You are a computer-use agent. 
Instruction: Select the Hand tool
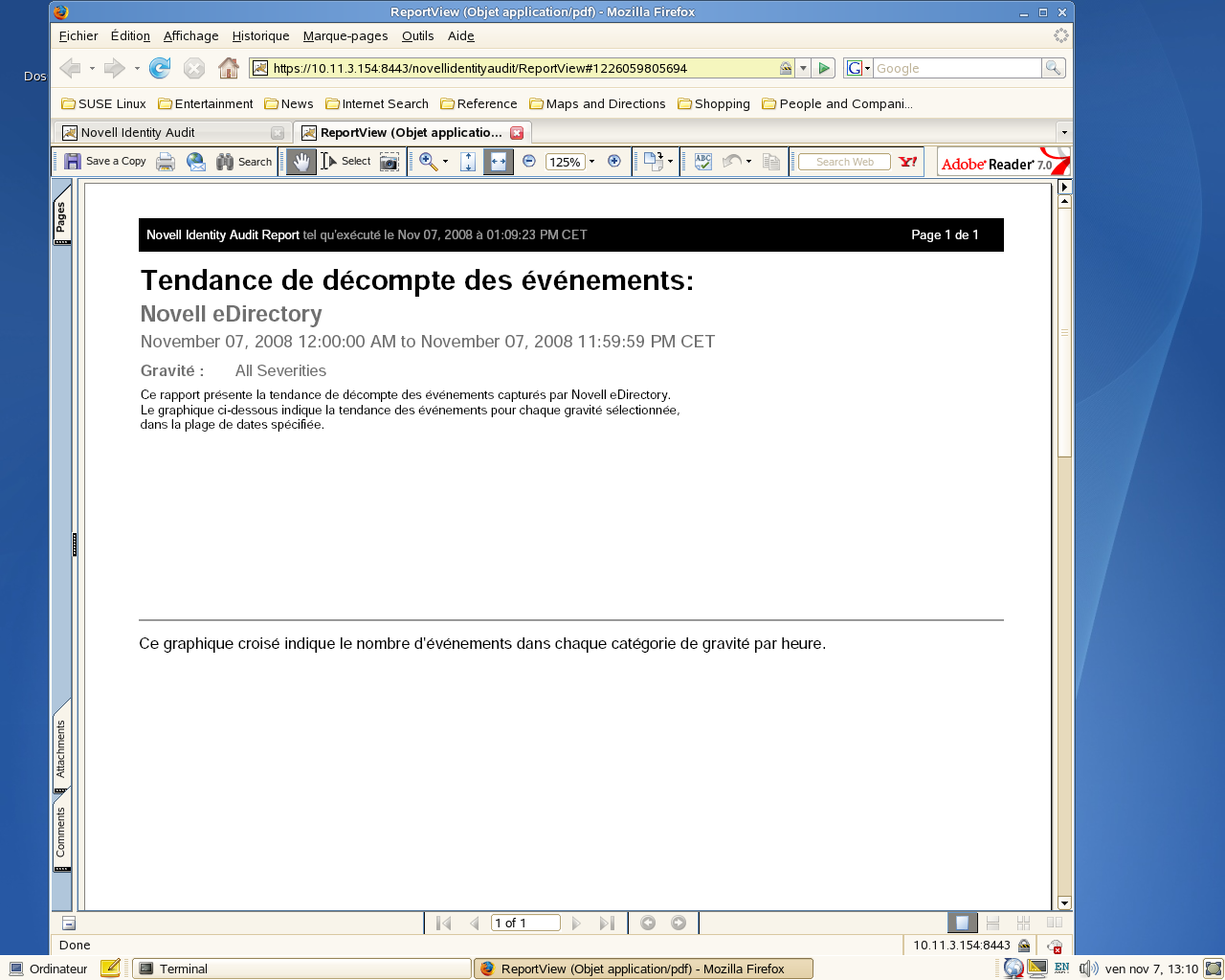pos(301,162)
